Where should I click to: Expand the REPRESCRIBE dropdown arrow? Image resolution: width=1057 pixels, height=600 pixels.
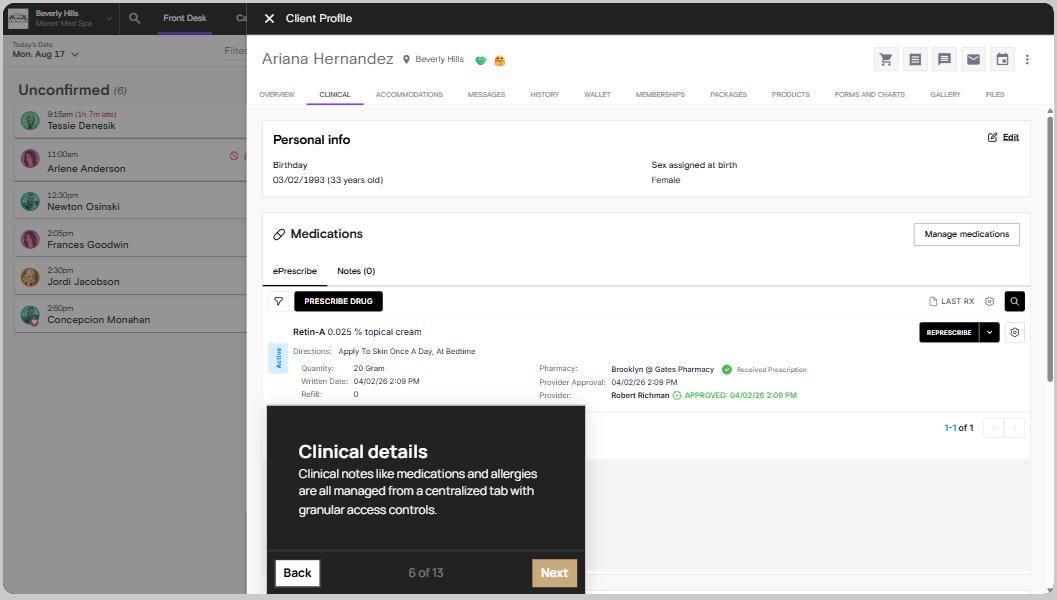pyautogui.click(x=990, y=332)
